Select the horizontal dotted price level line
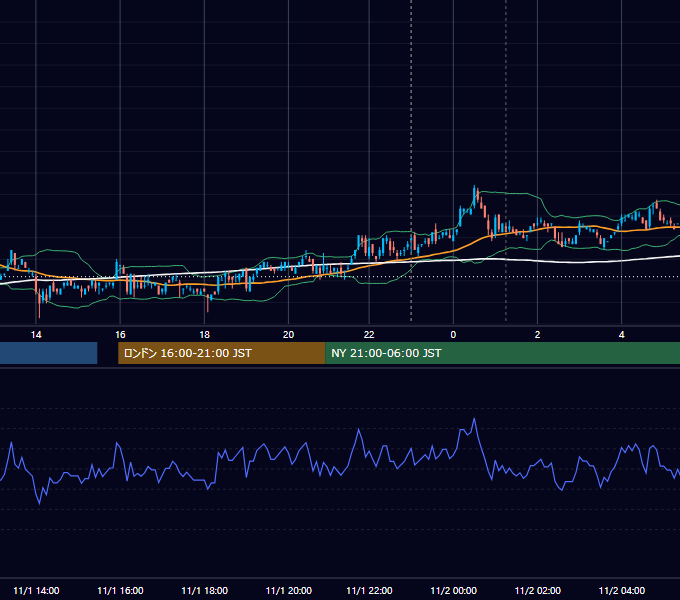680x600 pixels. point(340,277)
